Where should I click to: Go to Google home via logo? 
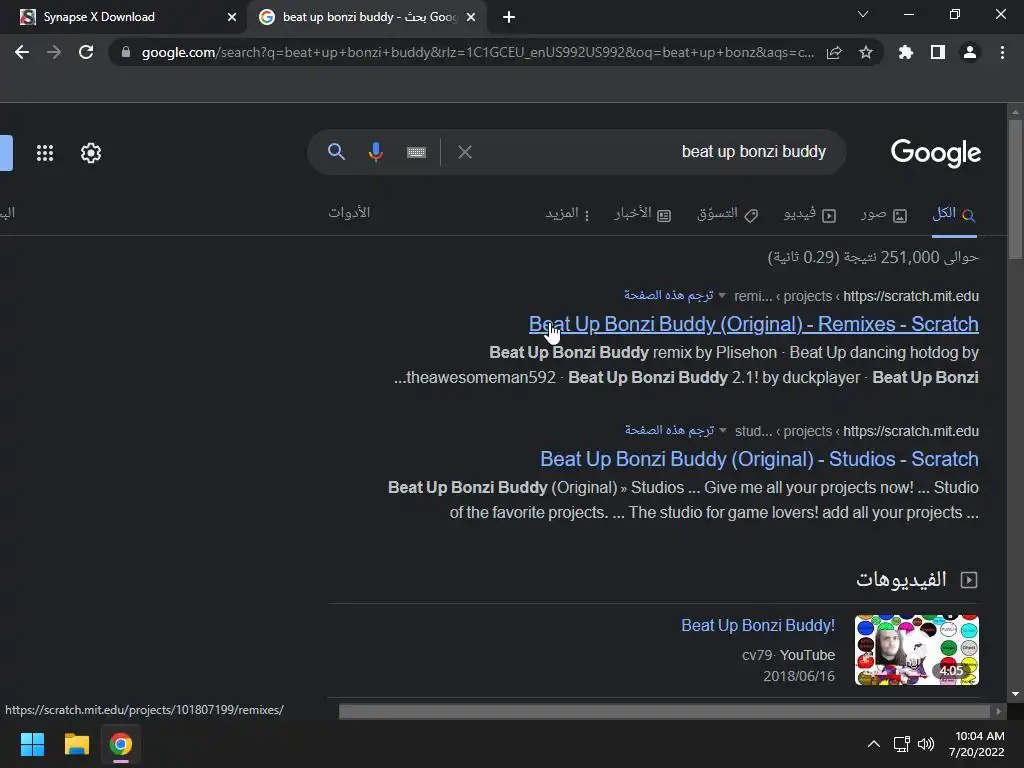935,153
